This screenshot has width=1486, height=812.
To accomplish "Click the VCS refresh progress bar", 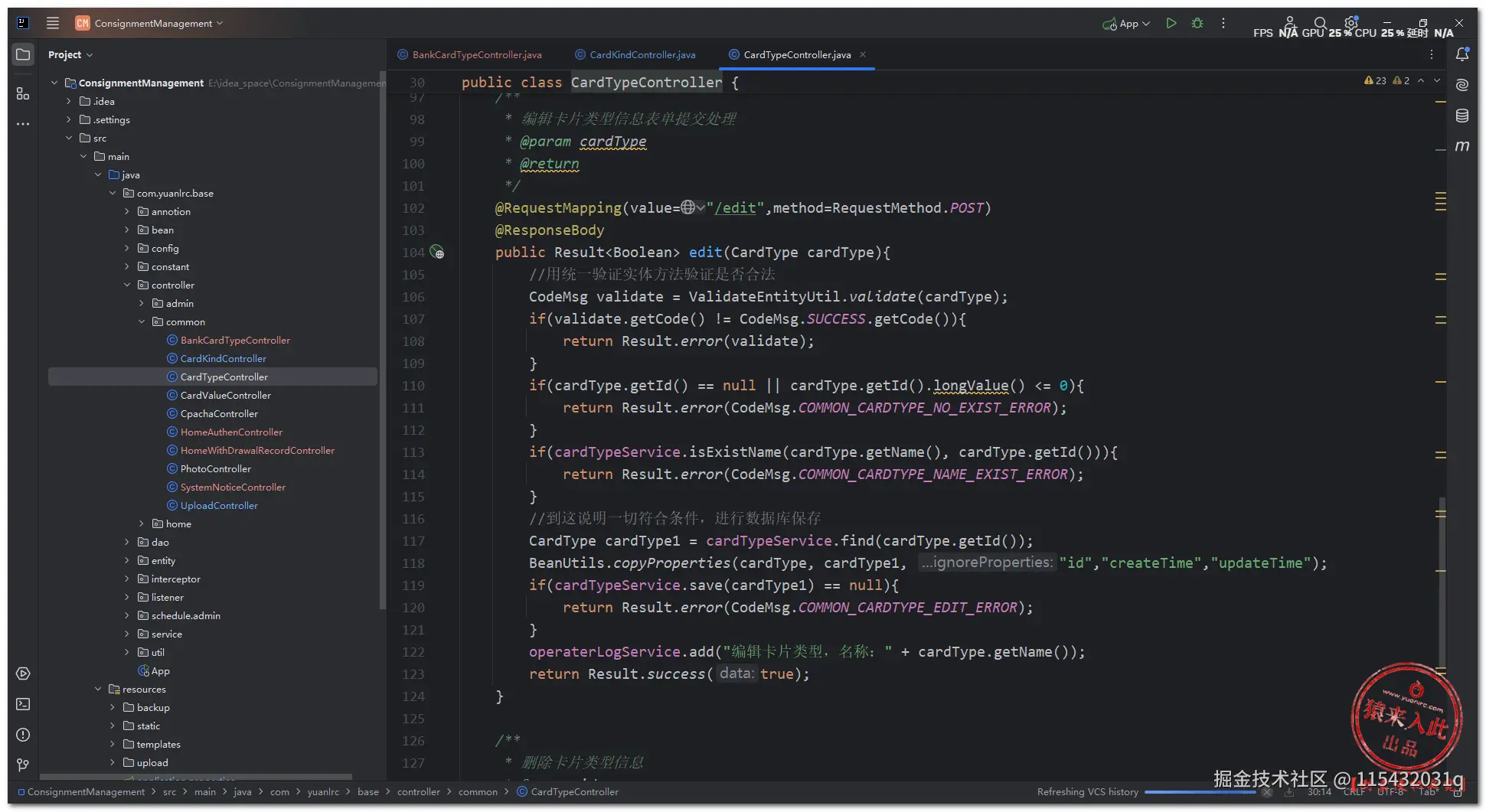I will coord(1200,792).
